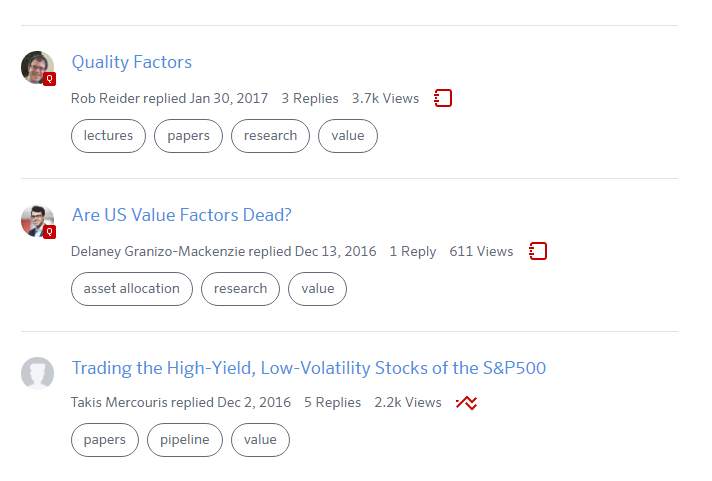Click notebook icon on US Value Factors post

(538, 251)
